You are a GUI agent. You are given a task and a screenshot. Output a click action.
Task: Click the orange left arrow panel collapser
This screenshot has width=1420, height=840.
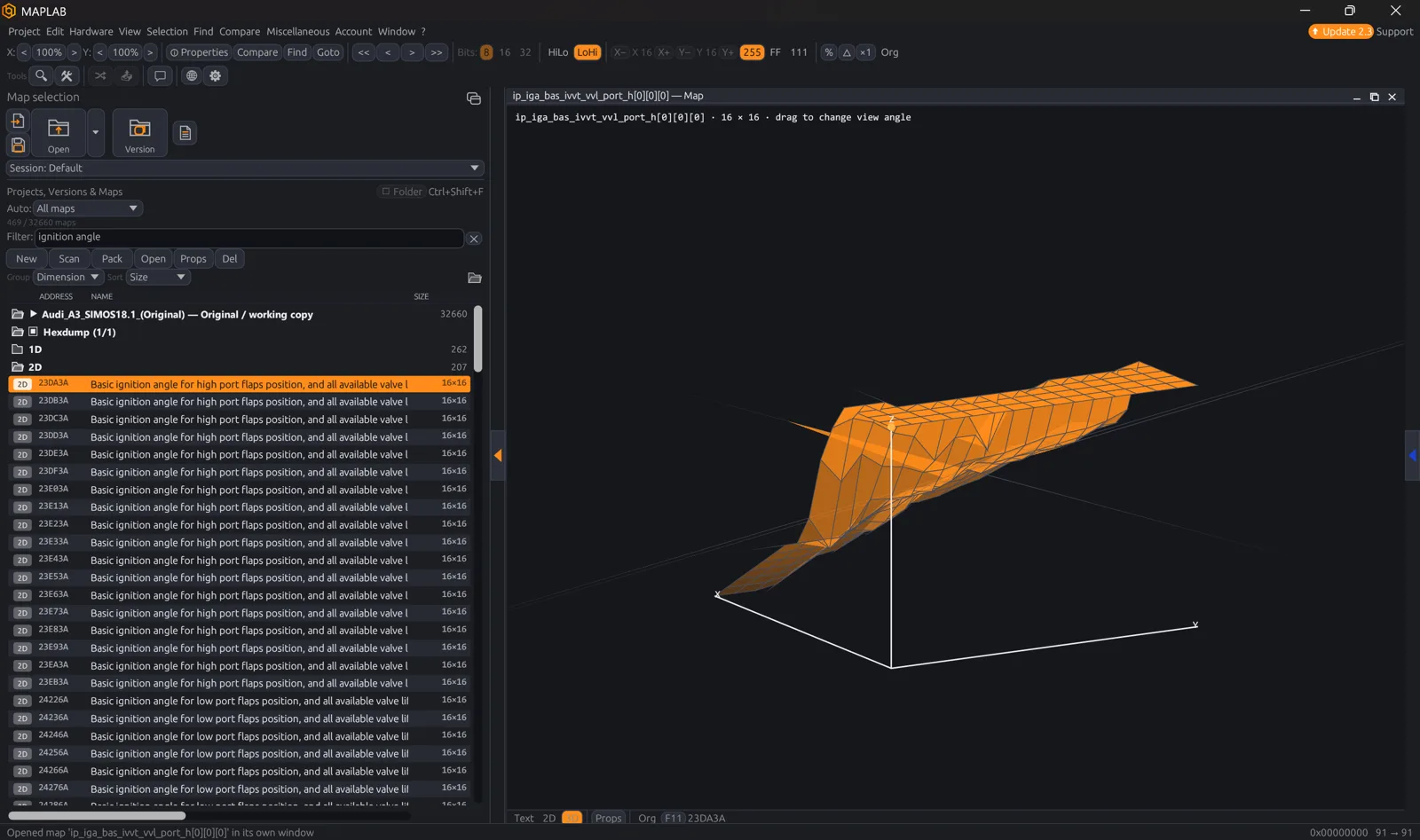click(x=498, y=455)
